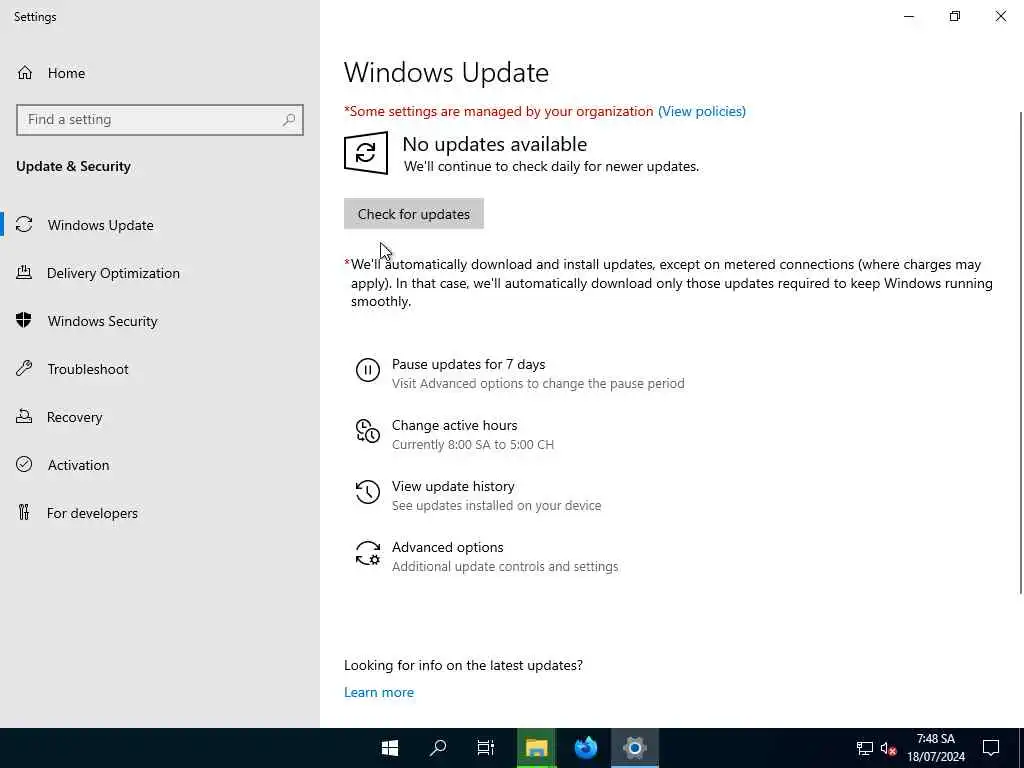Click the Home icon in sidebar

[x=25, y=72]
